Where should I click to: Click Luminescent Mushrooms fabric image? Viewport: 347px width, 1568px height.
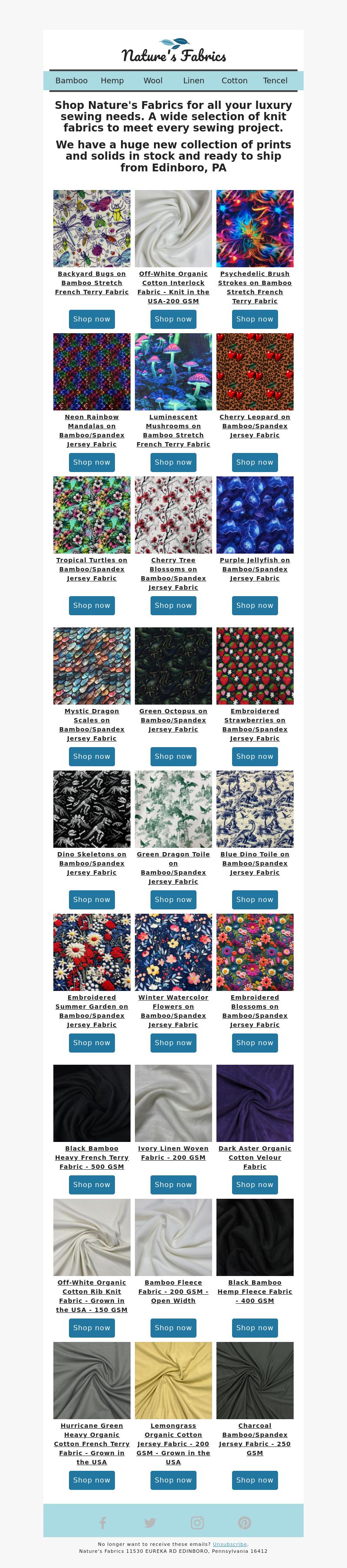pos(173,371)
